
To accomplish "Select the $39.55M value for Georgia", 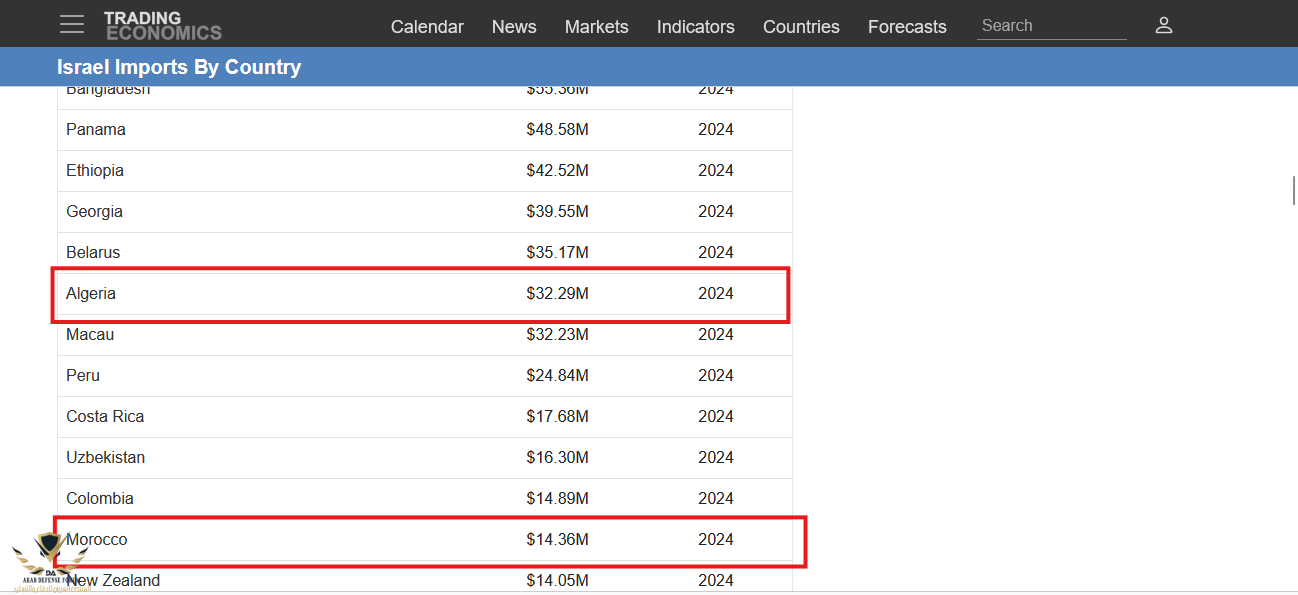I will [558, 212].
